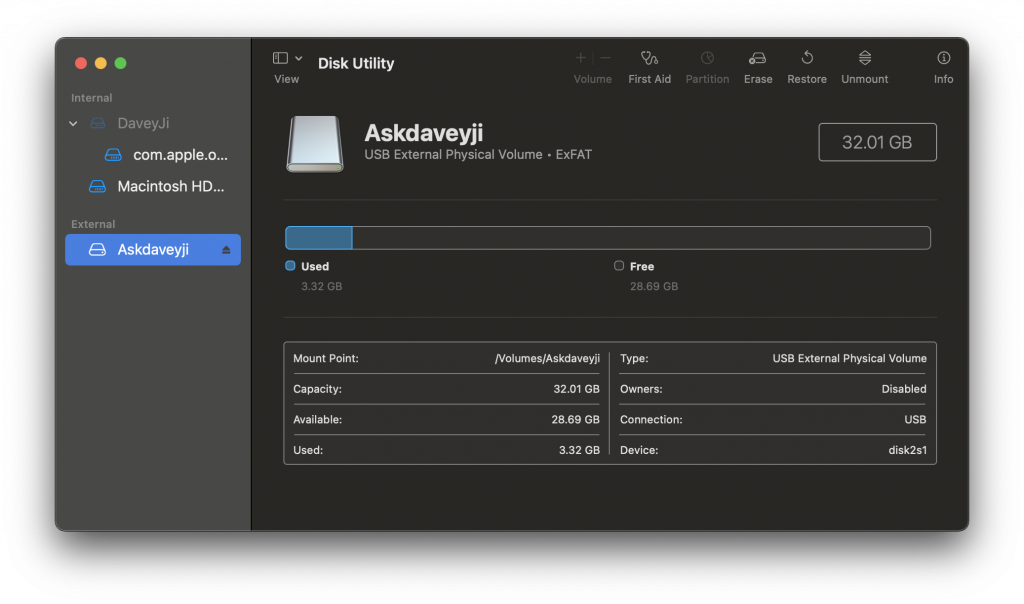Click the empty Free legend swatch
Viewport: 1024px width, 604px height.
coord(618,266)
